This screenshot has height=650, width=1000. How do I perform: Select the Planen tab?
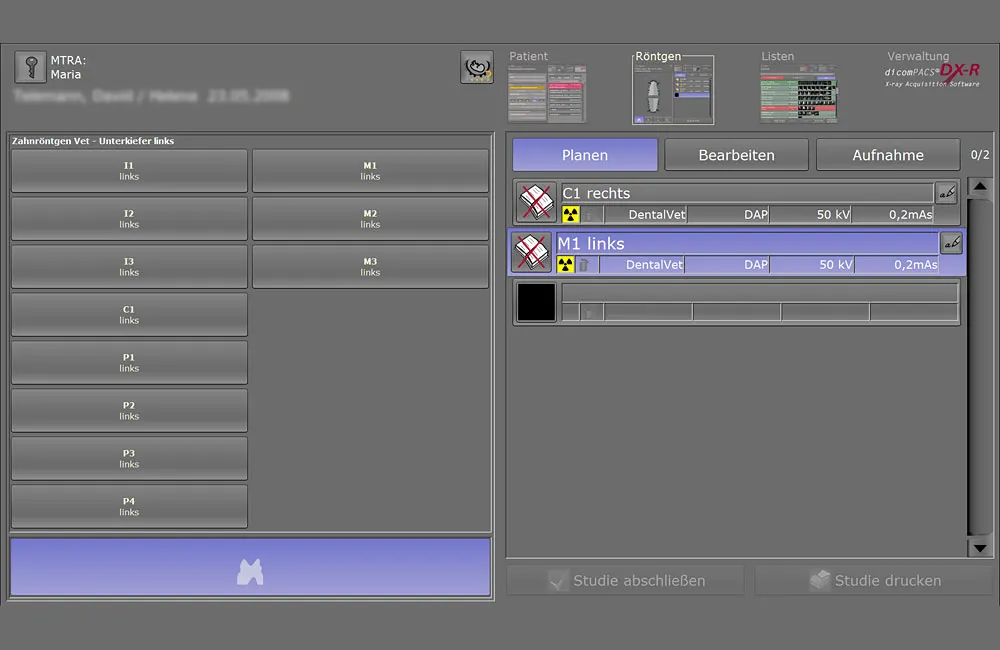click(x=585, y=155)
